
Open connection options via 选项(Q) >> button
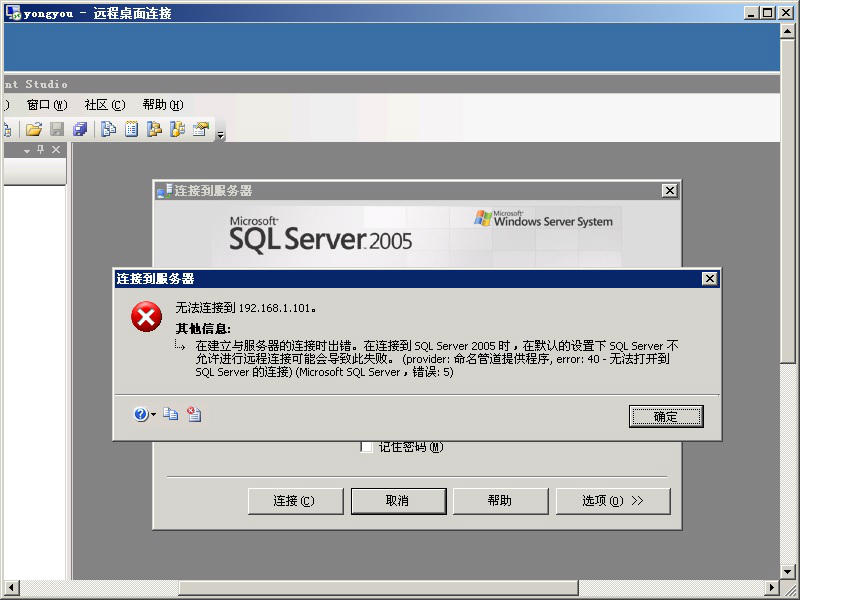click(x=613, y=501)
